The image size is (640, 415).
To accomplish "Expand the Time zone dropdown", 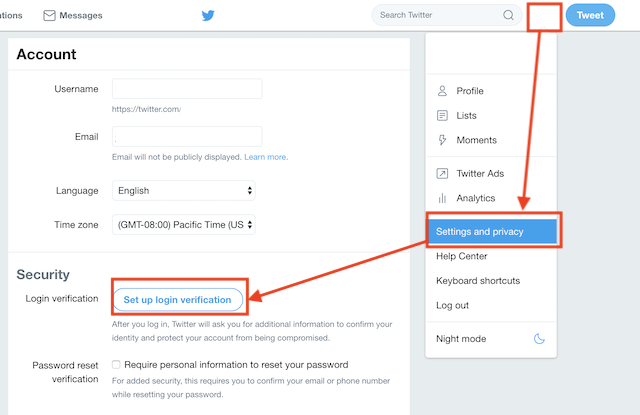I will point(184,225).
